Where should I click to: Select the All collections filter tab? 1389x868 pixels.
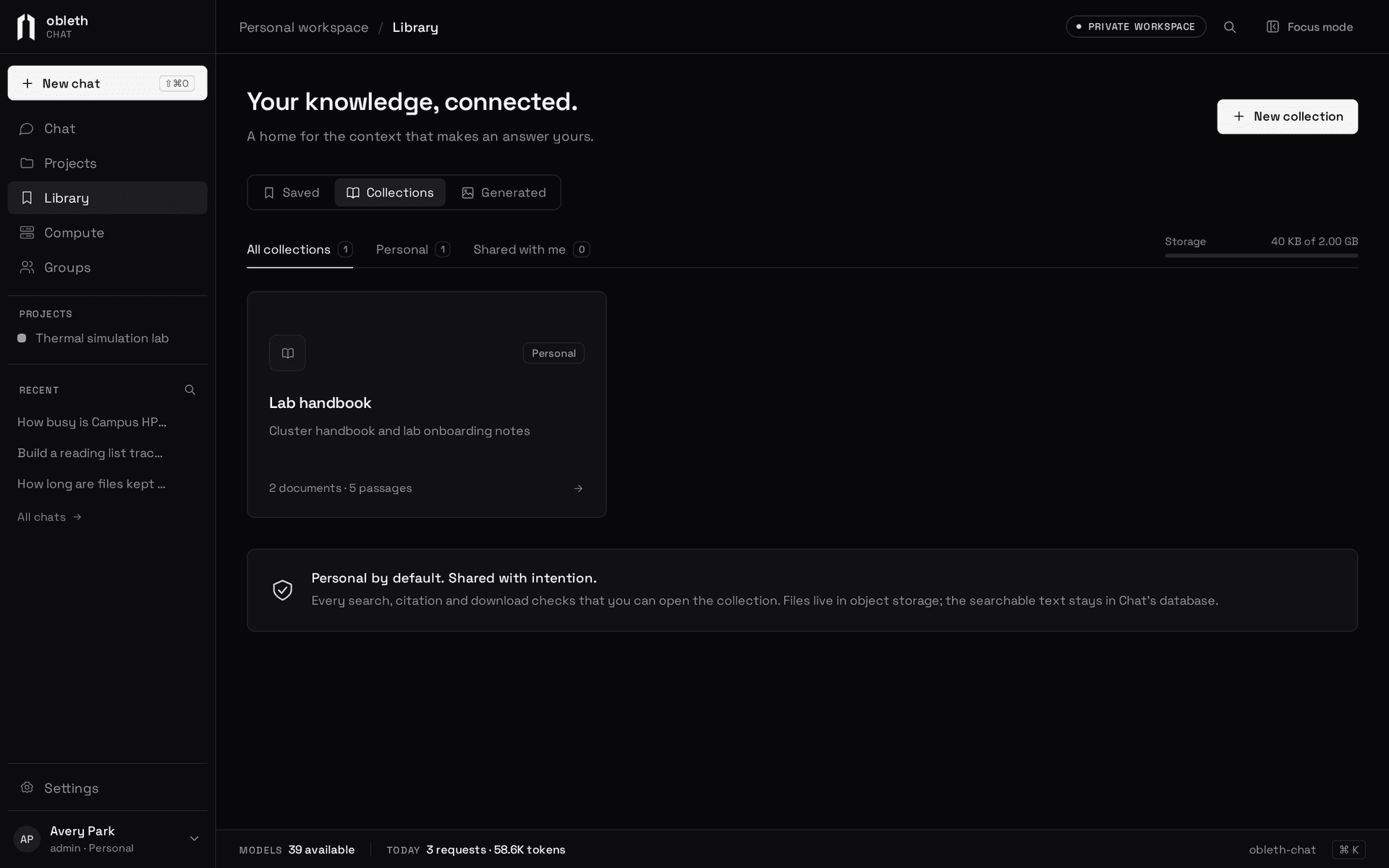300,250
